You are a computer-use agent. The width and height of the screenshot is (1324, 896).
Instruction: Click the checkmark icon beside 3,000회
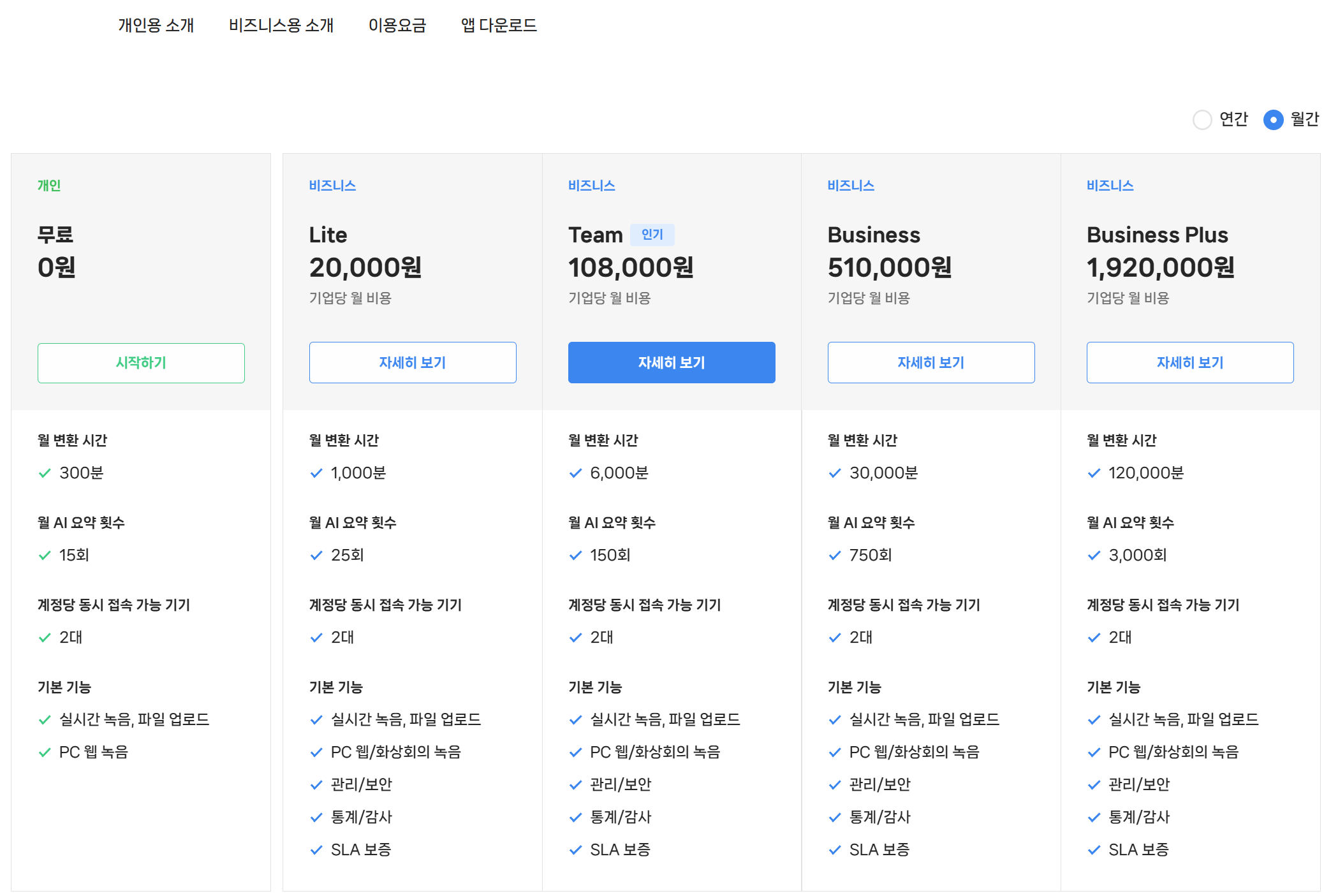click(1094, 555)
